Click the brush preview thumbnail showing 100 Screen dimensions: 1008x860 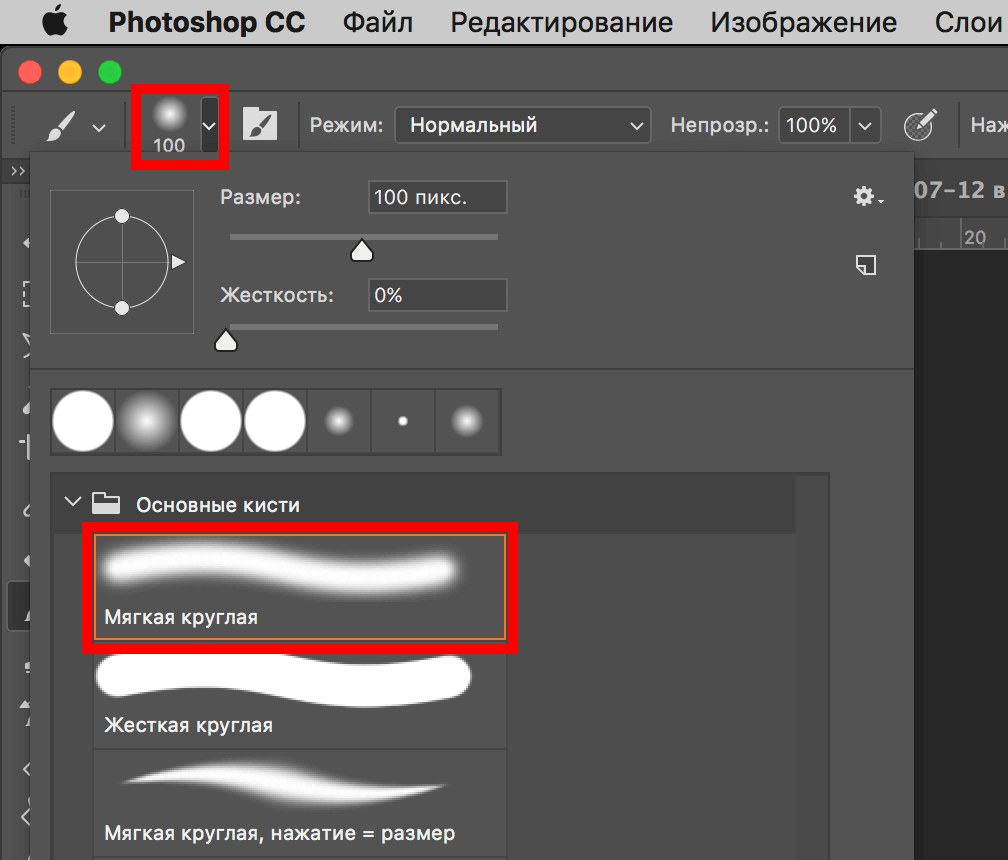point(169,126)
